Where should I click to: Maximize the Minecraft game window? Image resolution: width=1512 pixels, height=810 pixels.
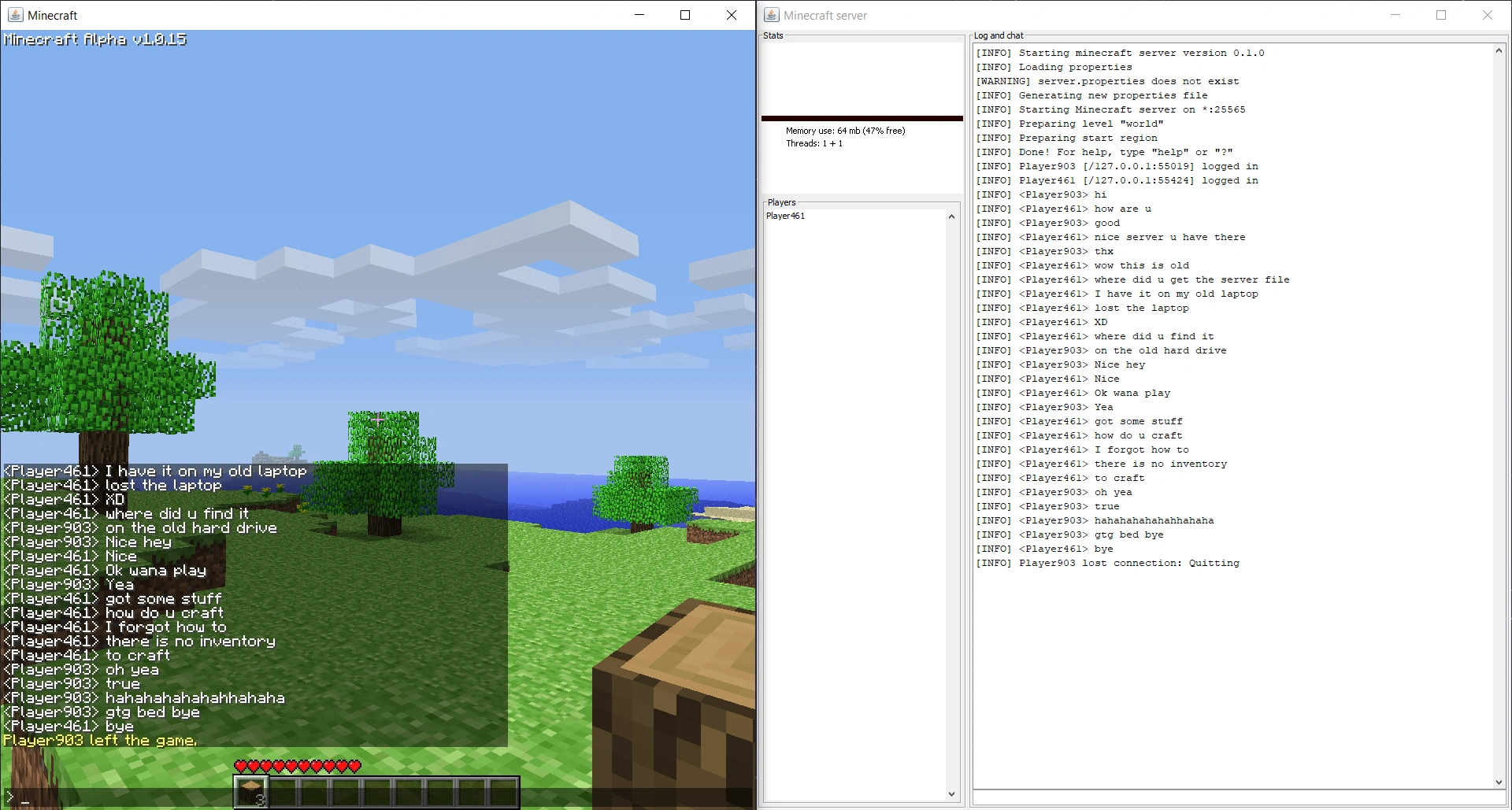(685, 15)
